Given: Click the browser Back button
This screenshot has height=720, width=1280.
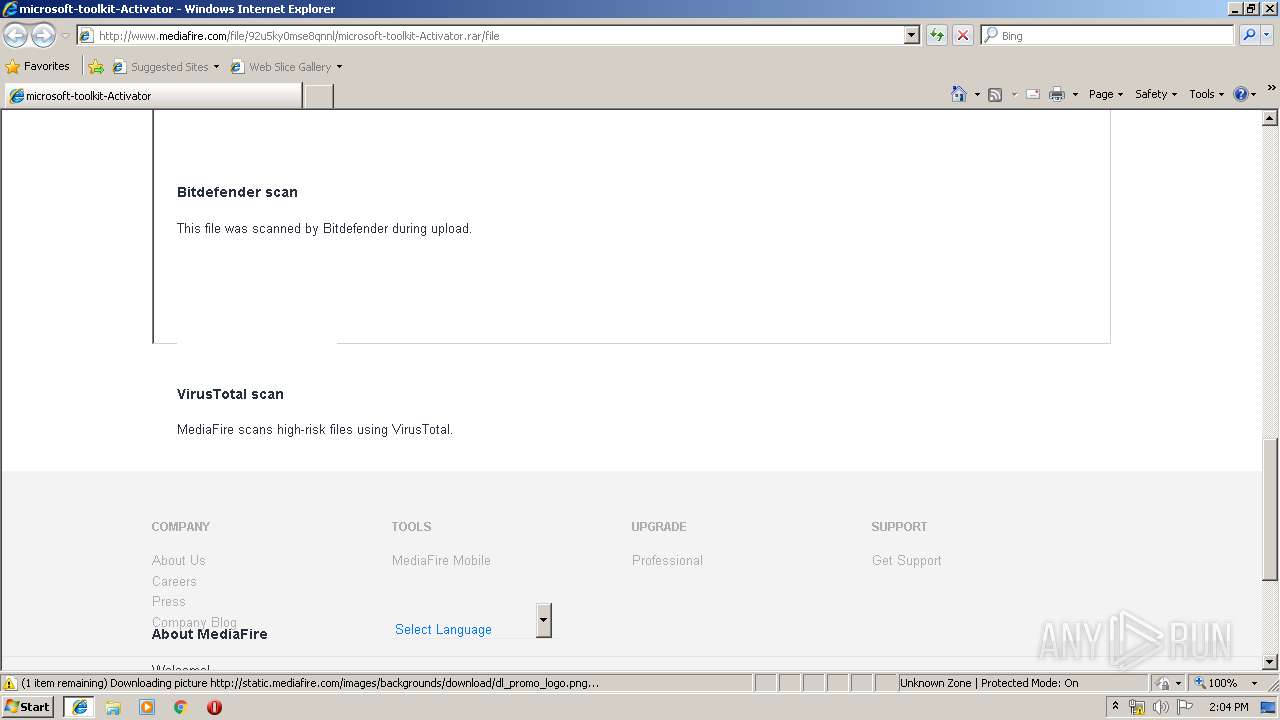Looking at the screenshot, I should 15,36.
